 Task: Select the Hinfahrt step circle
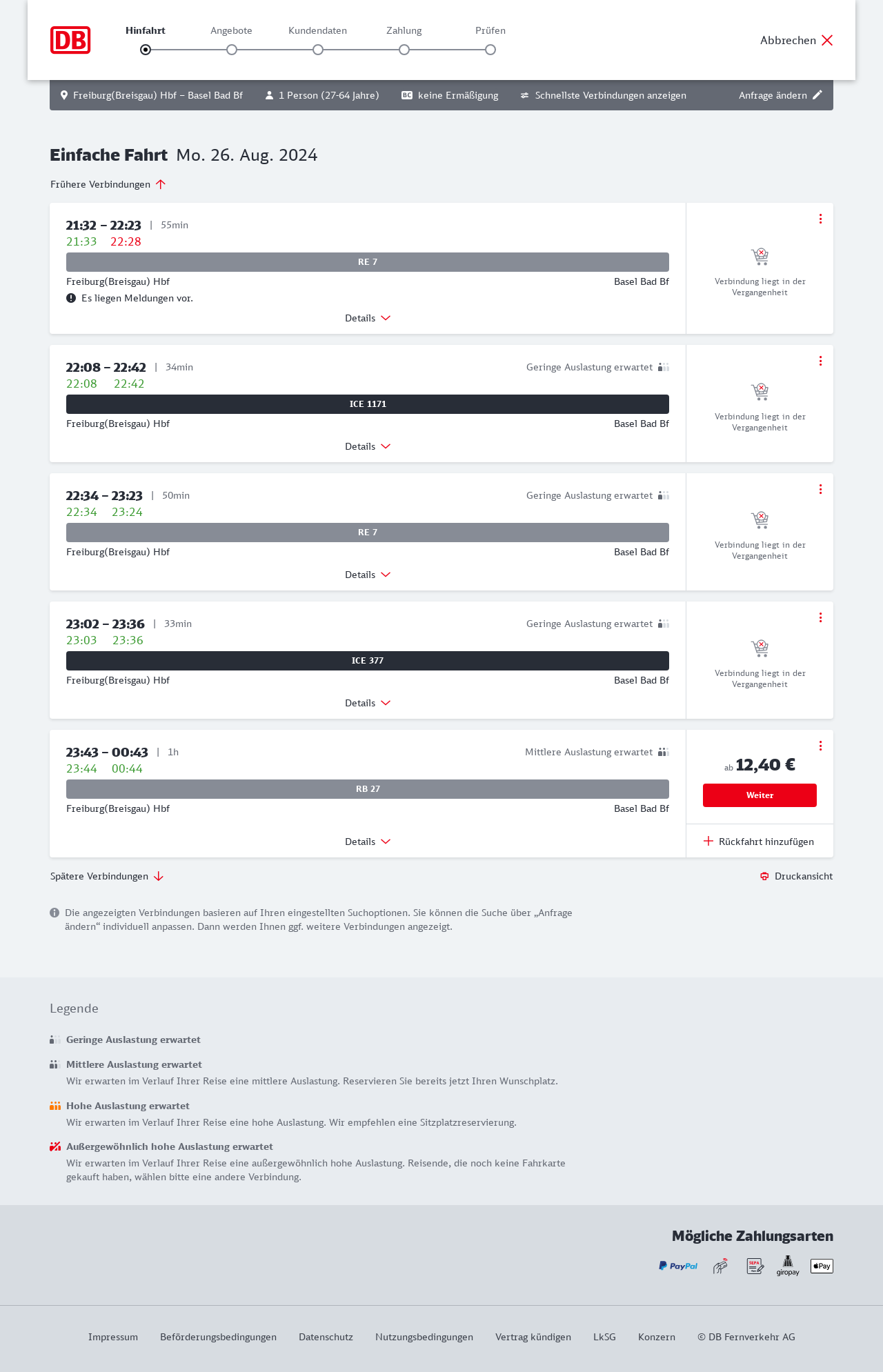(146, 50)
